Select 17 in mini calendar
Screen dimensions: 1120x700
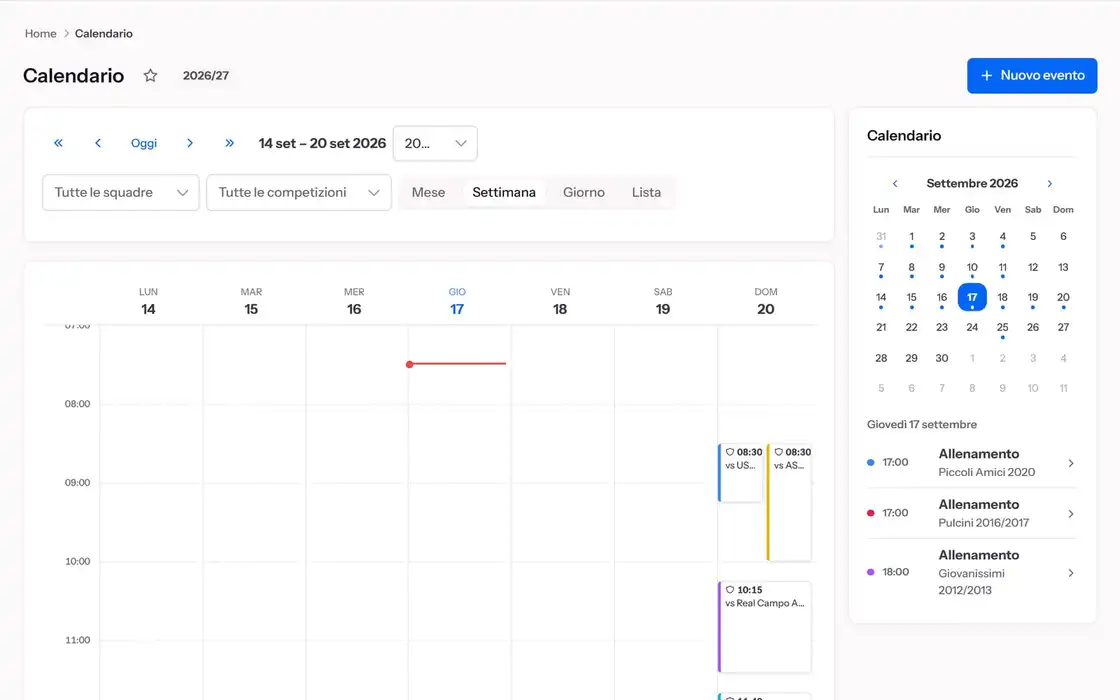pyautogui.click(x=972, y=297)
